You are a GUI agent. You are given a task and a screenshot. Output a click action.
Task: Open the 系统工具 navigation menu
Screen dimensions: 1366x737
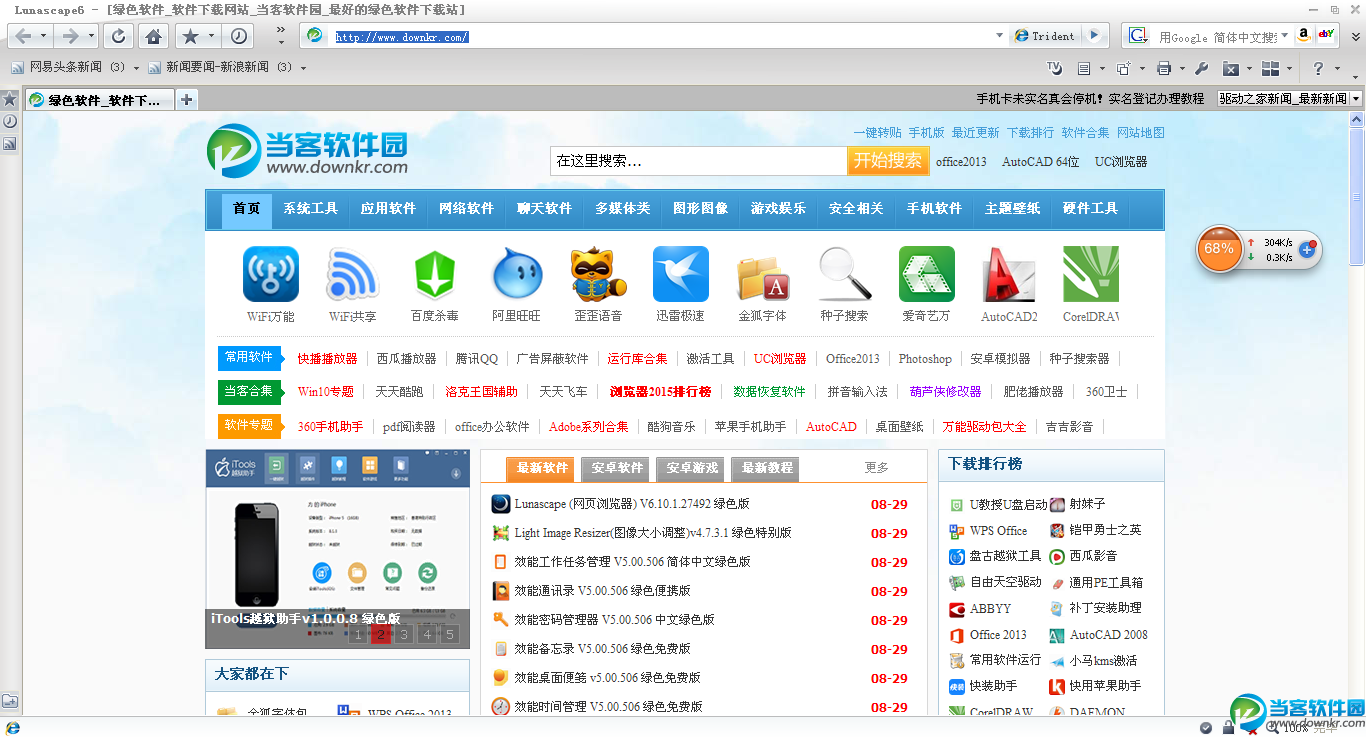tap(310, 209)
